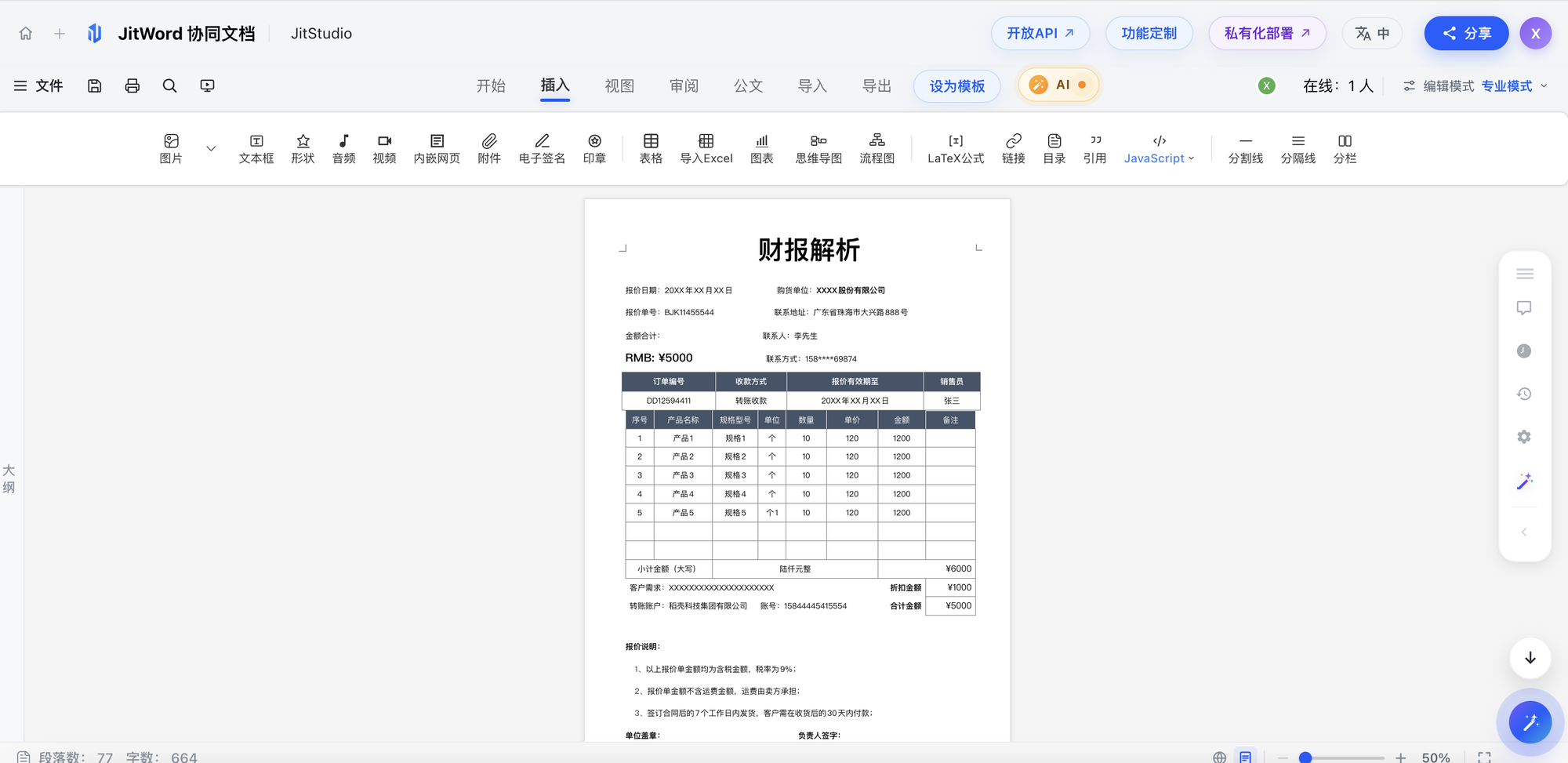Adjust the zoom slider handle
Image resolution: width=1568 pixels, height=763 pixels.
point(1305,758)
